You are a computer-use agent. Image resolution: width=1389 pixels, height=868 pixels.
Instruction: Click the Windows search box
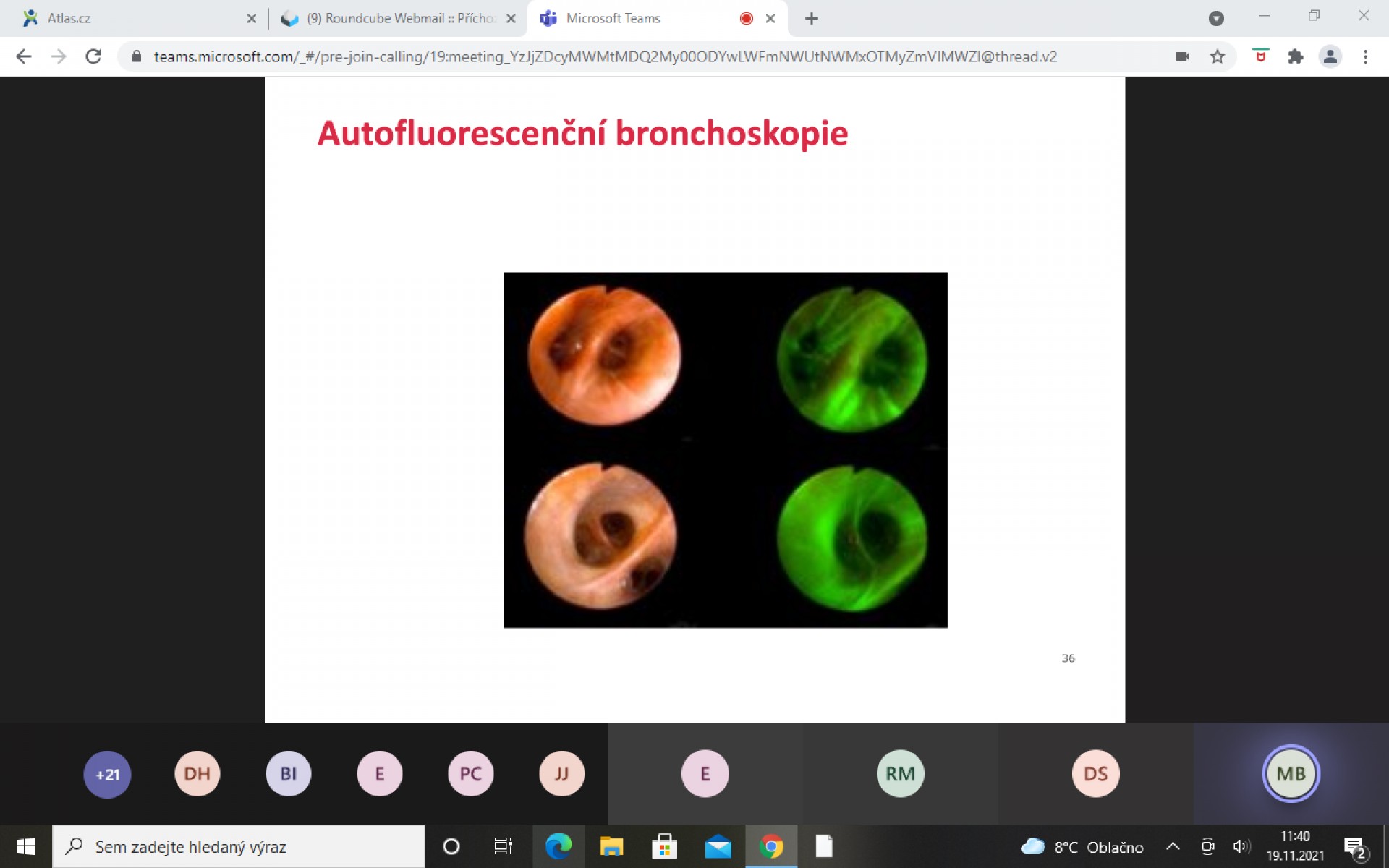point(239,846)
